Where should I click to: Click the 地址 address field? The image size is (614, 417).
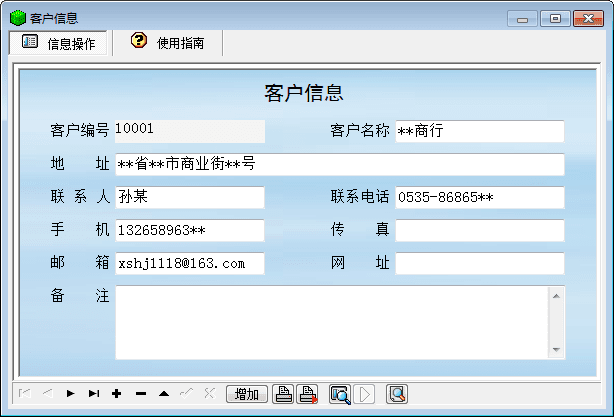(339, 164)
